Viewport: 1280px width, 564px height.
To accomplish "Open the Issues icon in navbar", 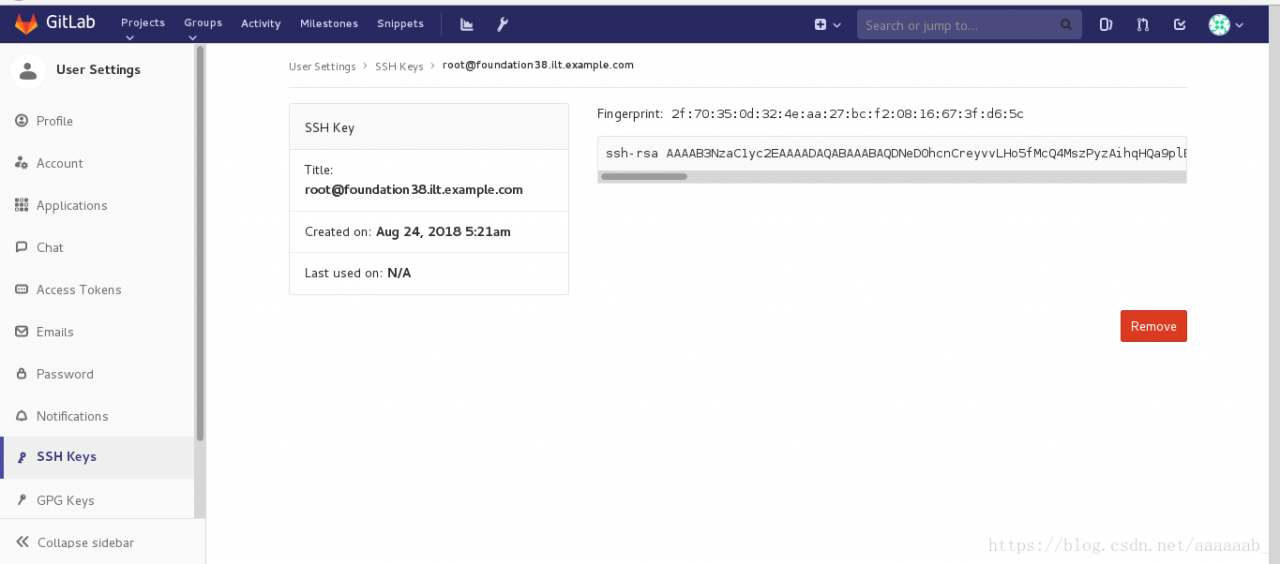I will 1106,25.
